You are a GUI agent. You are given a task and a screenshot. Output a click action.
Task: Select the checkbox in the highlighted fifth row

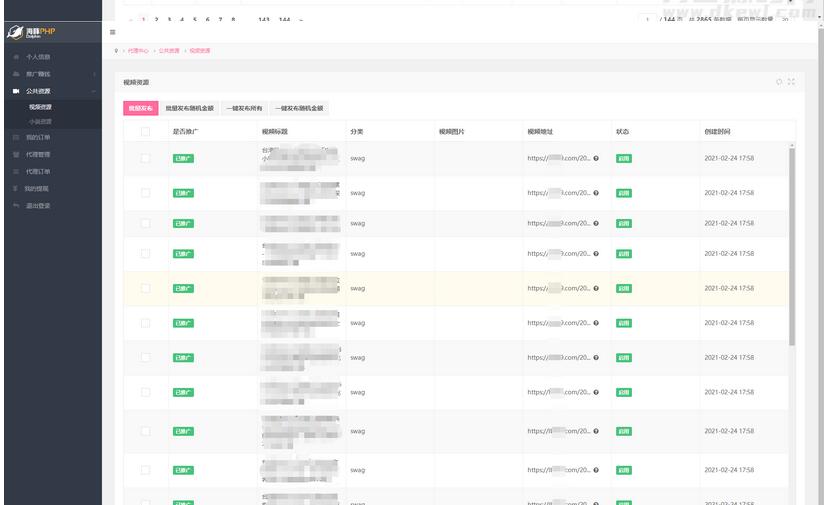click(x=145, y=288)
